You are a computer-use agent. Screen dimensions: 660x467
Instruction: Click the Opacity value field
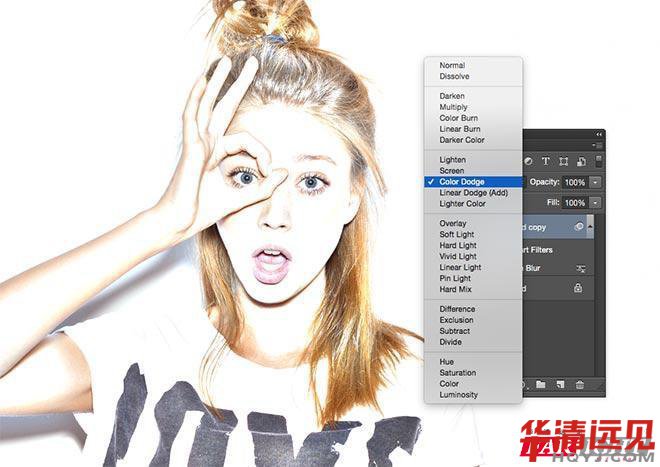pos(576,183)
